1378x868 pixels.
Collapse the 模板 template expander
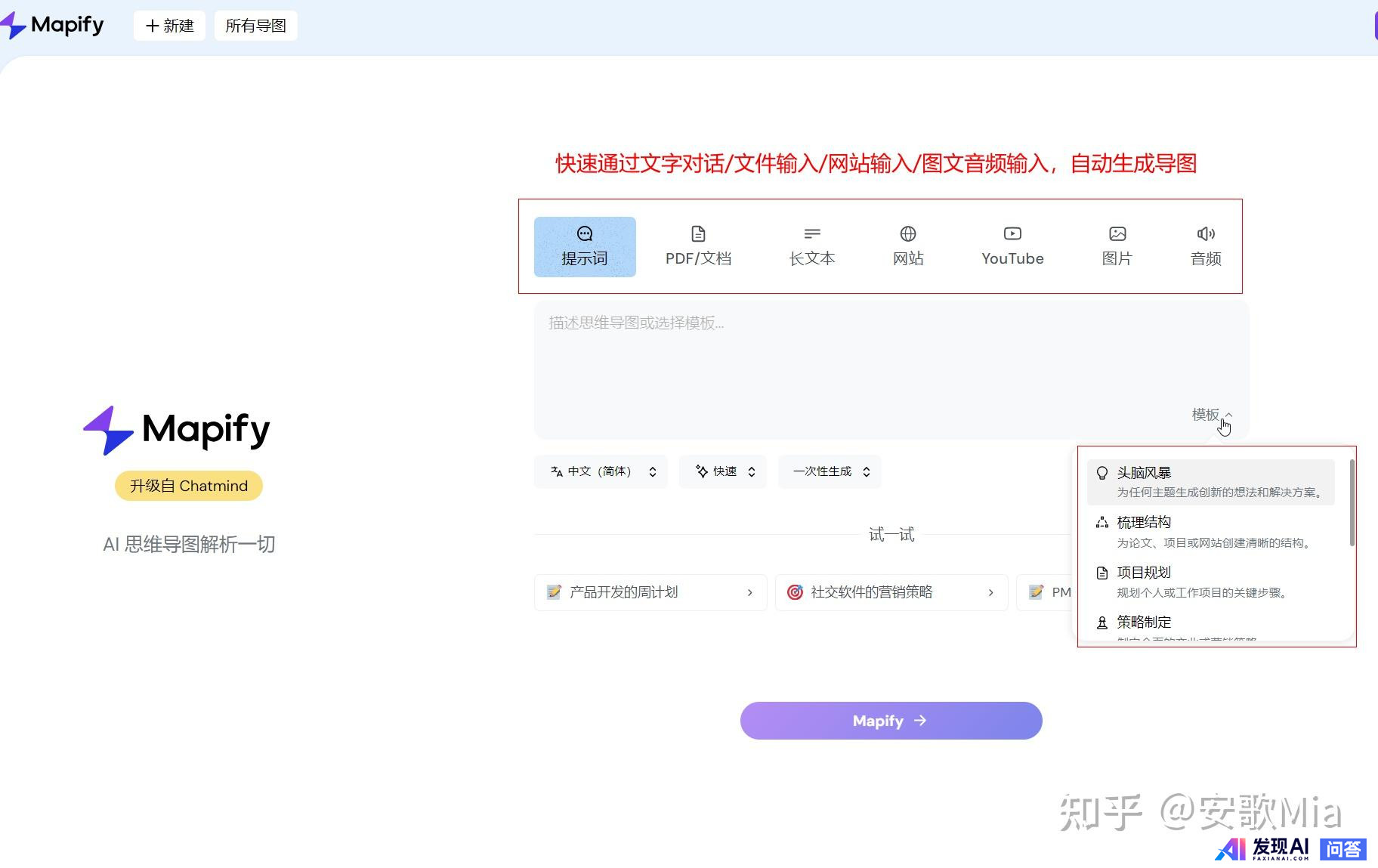coord(1211,415)
